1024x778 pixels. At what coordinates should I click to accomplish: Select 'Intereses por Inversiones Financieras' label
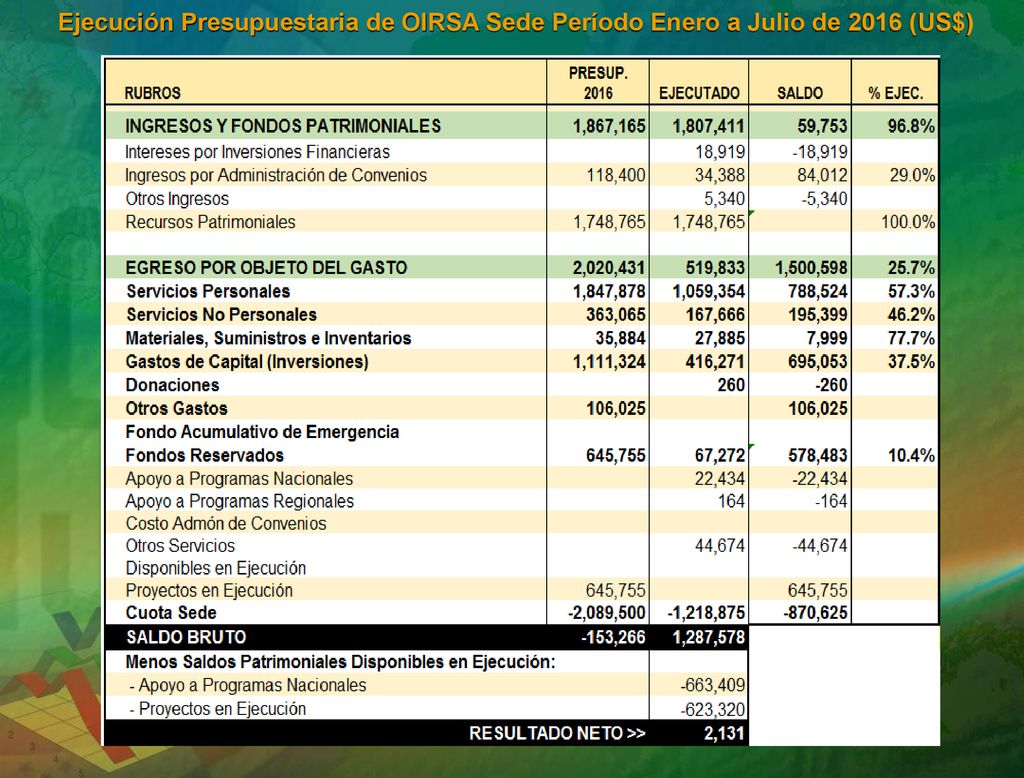click(x=257, y=152)
